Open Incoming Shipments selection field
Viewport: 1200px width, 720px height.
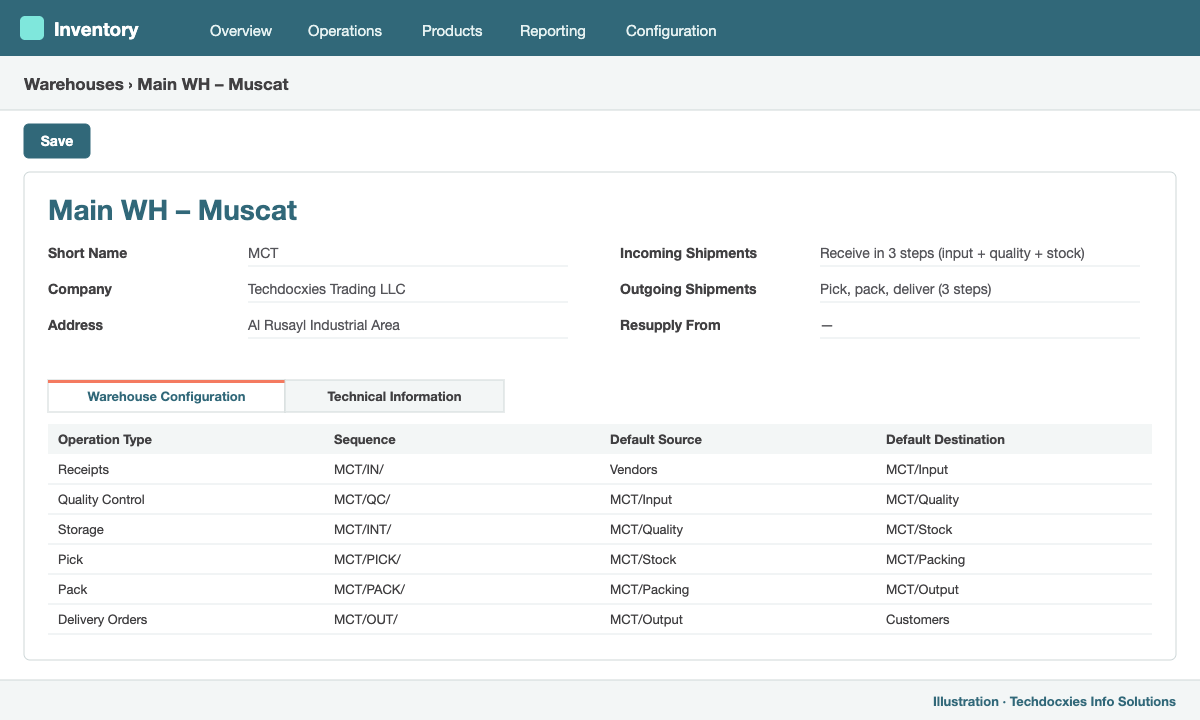pyautogui.click(x=980, y=253)
